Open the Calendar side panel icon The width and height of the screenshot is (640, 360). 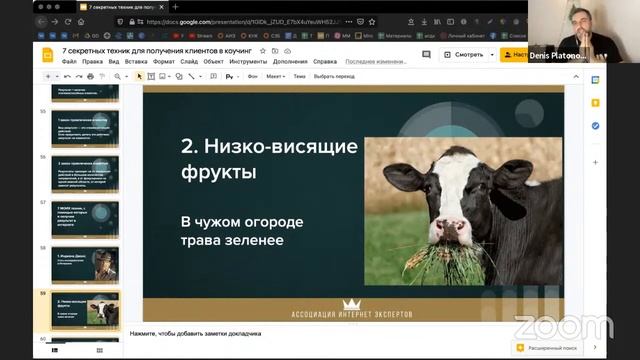click(596, 80)
